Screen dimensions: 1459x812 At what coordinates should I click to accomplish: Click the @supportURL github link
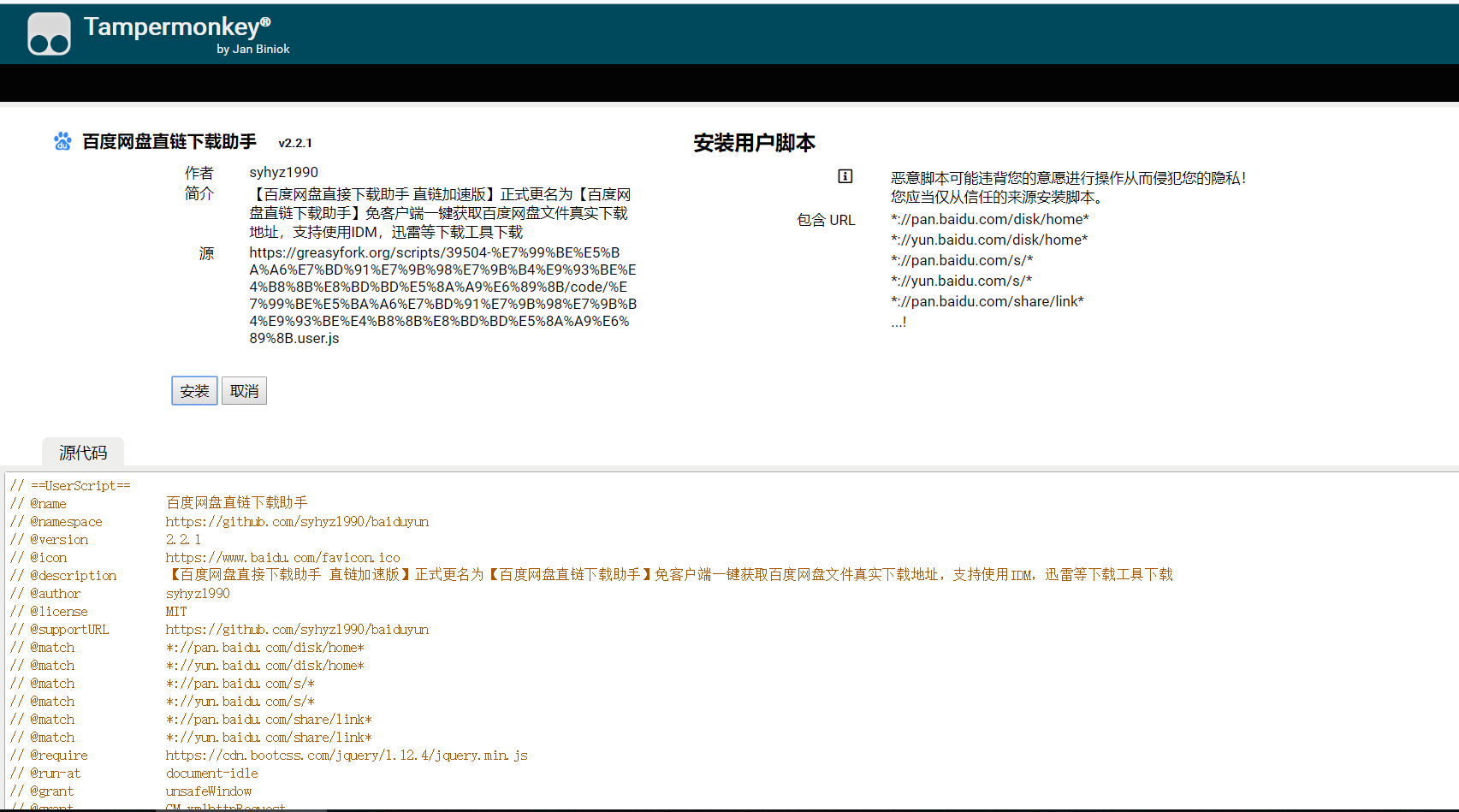pyautogui.click(x=297, y=629)
